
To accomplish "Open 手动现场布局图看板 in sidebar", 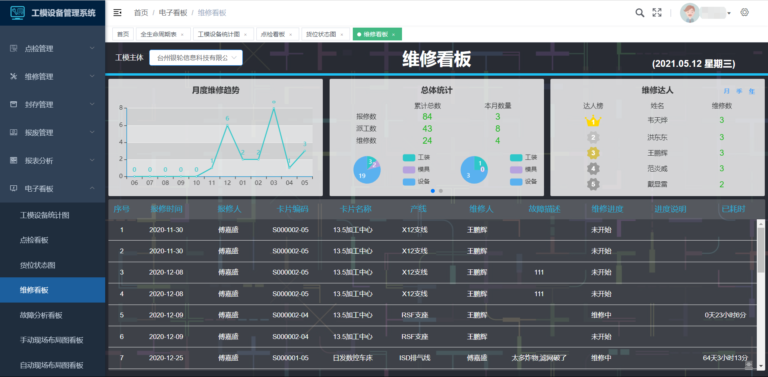I will [x=51, y=340].
